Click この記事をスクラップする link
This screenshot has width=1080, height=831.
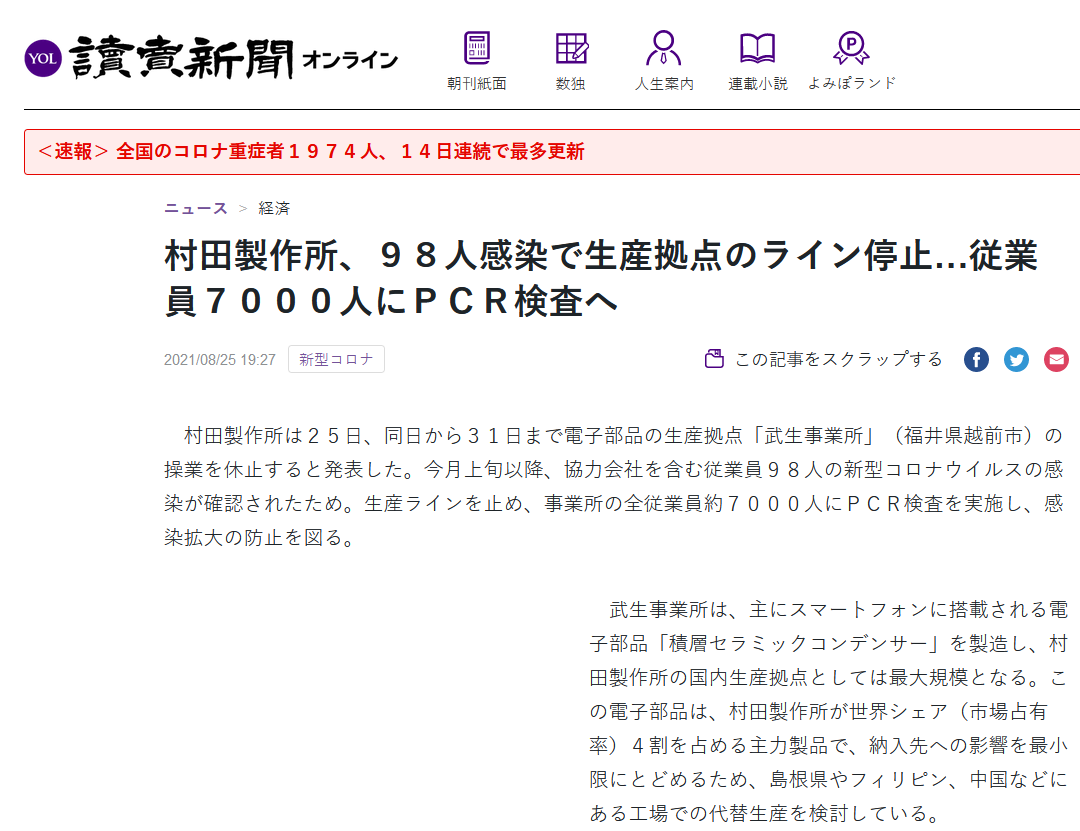click(x=838, y=359)
